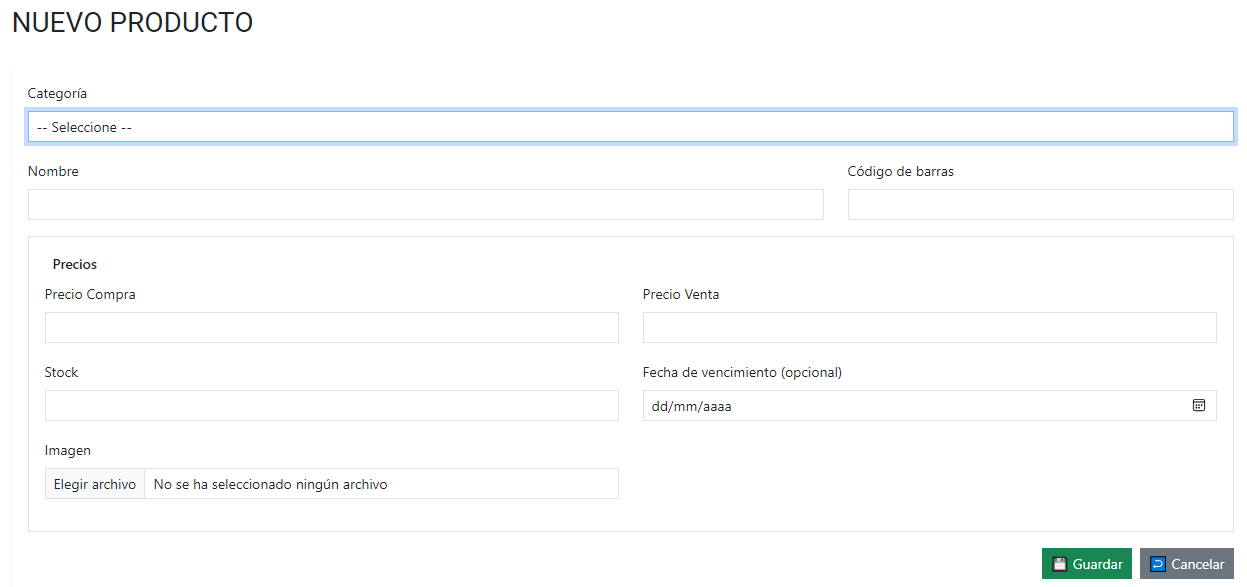
Task: Click the Elegir archivo file button
Action: point(94,483)
